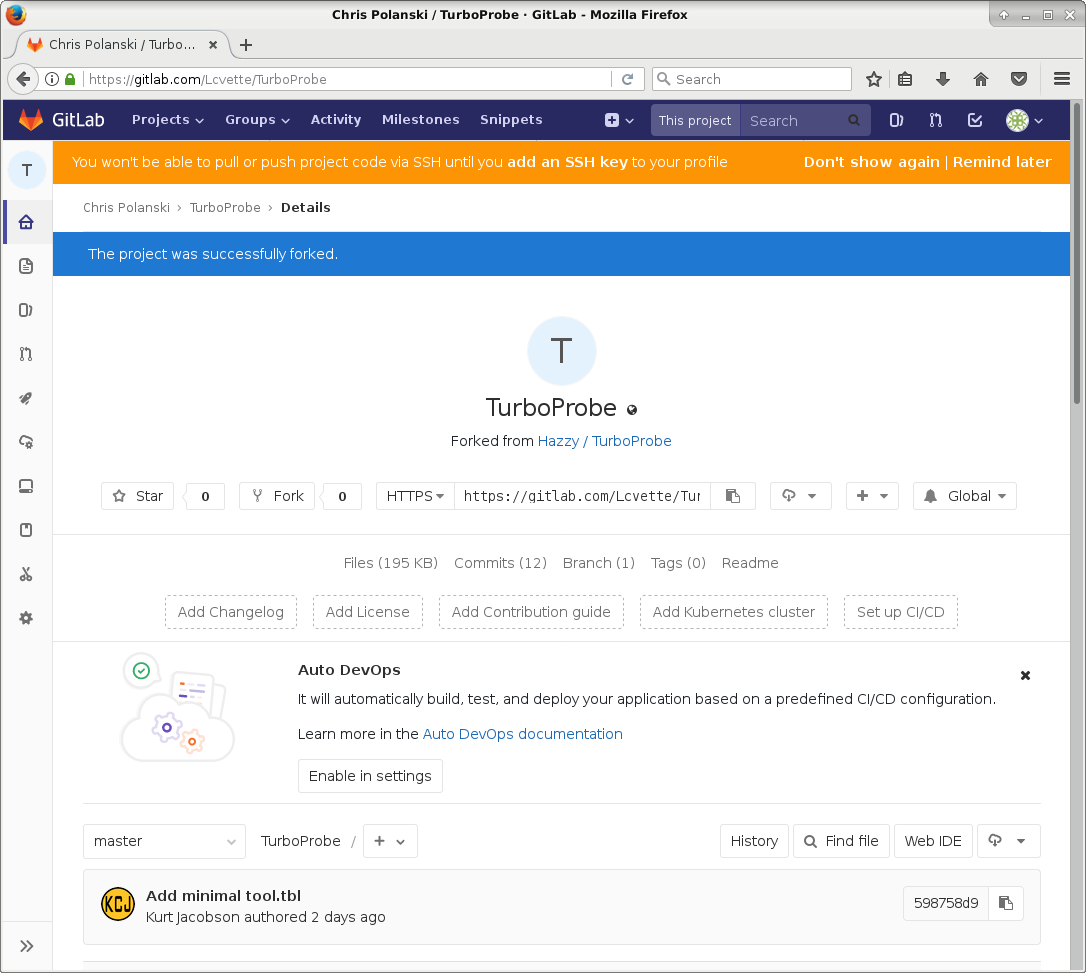This screenshot has height=973, width=1086.
Task: Open Milestones in the top navbar
Action: tap(420, 120)
